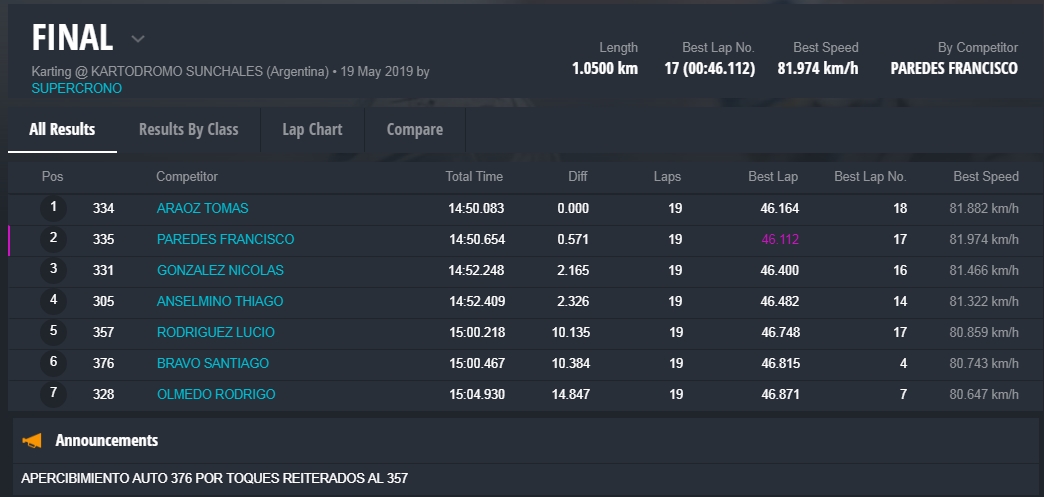Expand the FINAL session dropdown chevron
This screenshot has height=497, width=1044.
[x=138, y=39]
